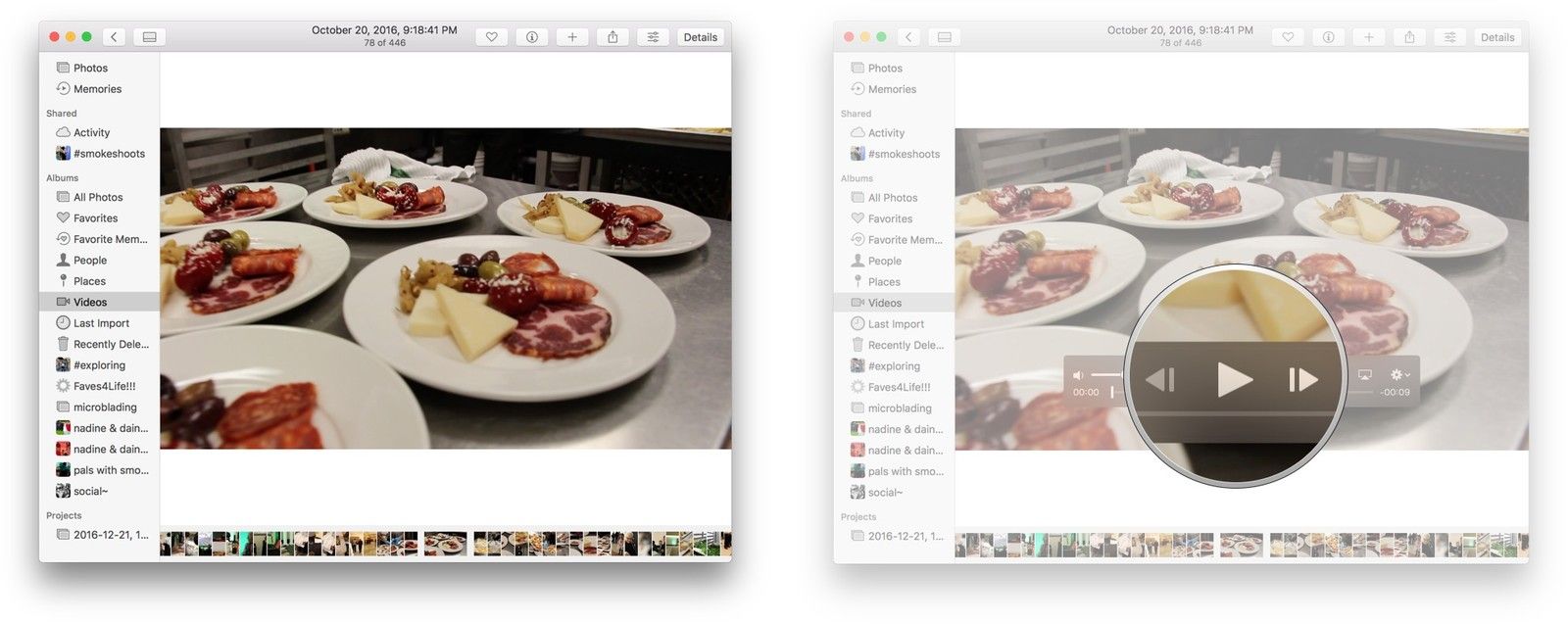The image size is (1568, 624).
Task: Open the Share icon in left window toolbar
Action: point(612,37)
